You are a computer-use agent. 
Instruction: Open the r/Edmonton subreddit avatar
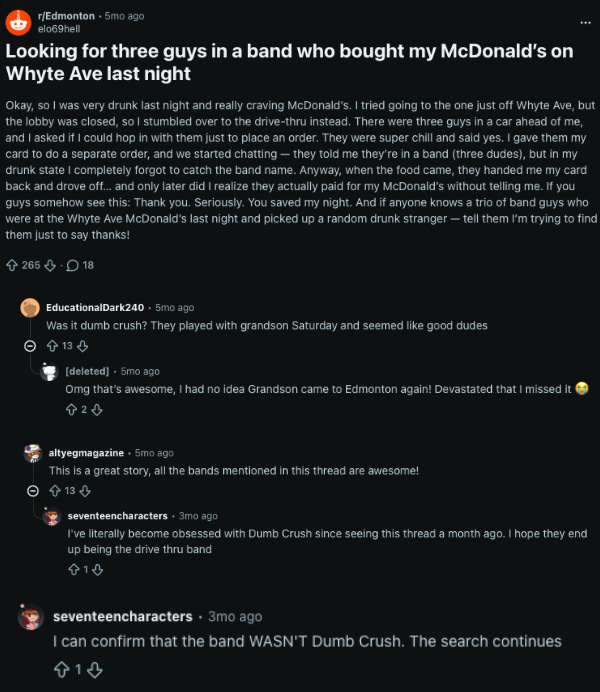pyautogui.click(x=18, y=22)
